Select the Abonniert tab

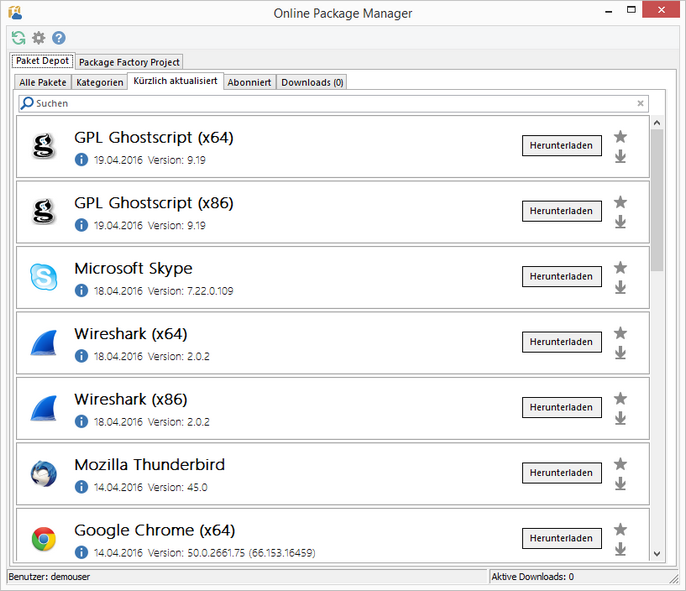click(249, 82)
